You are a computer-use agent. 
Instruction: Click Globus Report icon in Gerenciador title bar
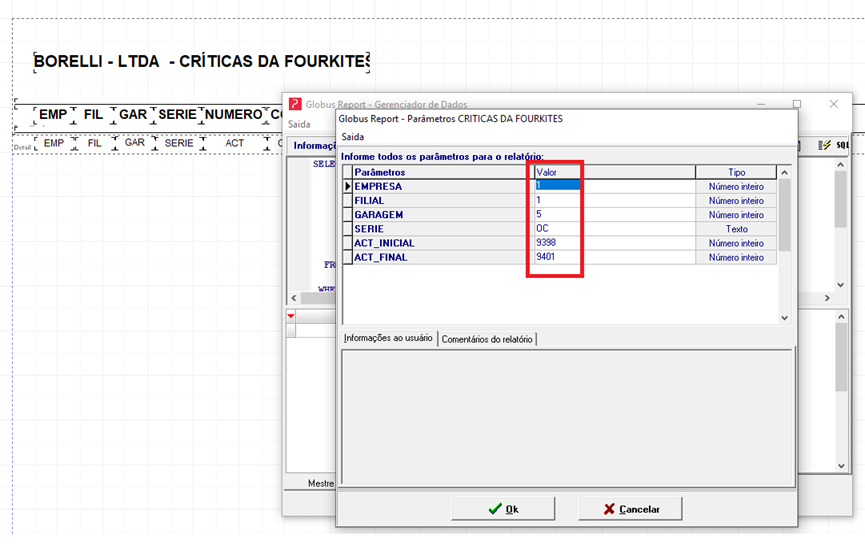tap(295, 104)
